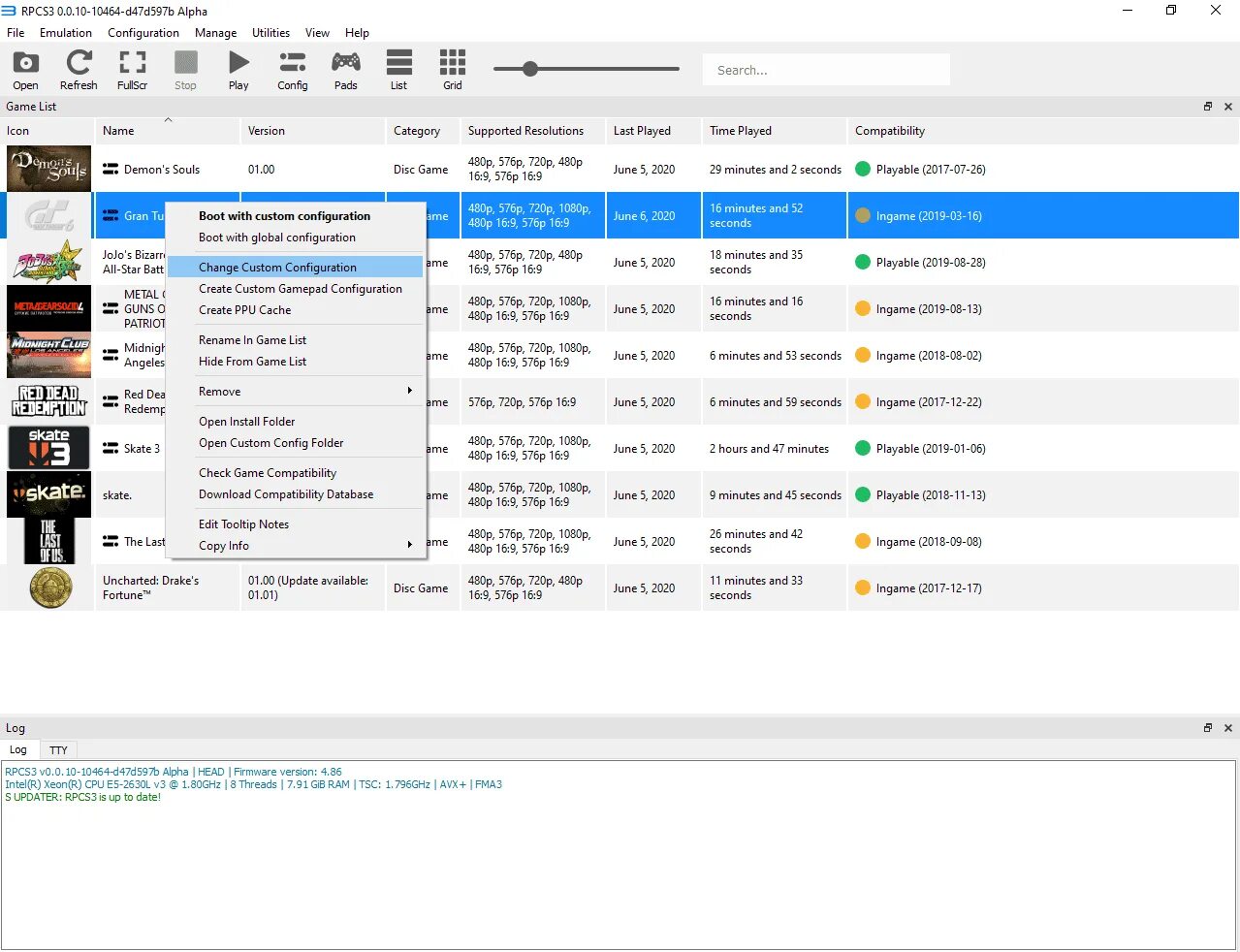This screenshot has height=952, width=1240.
Task: Open the File menu
Action: (x=16, y=32)
